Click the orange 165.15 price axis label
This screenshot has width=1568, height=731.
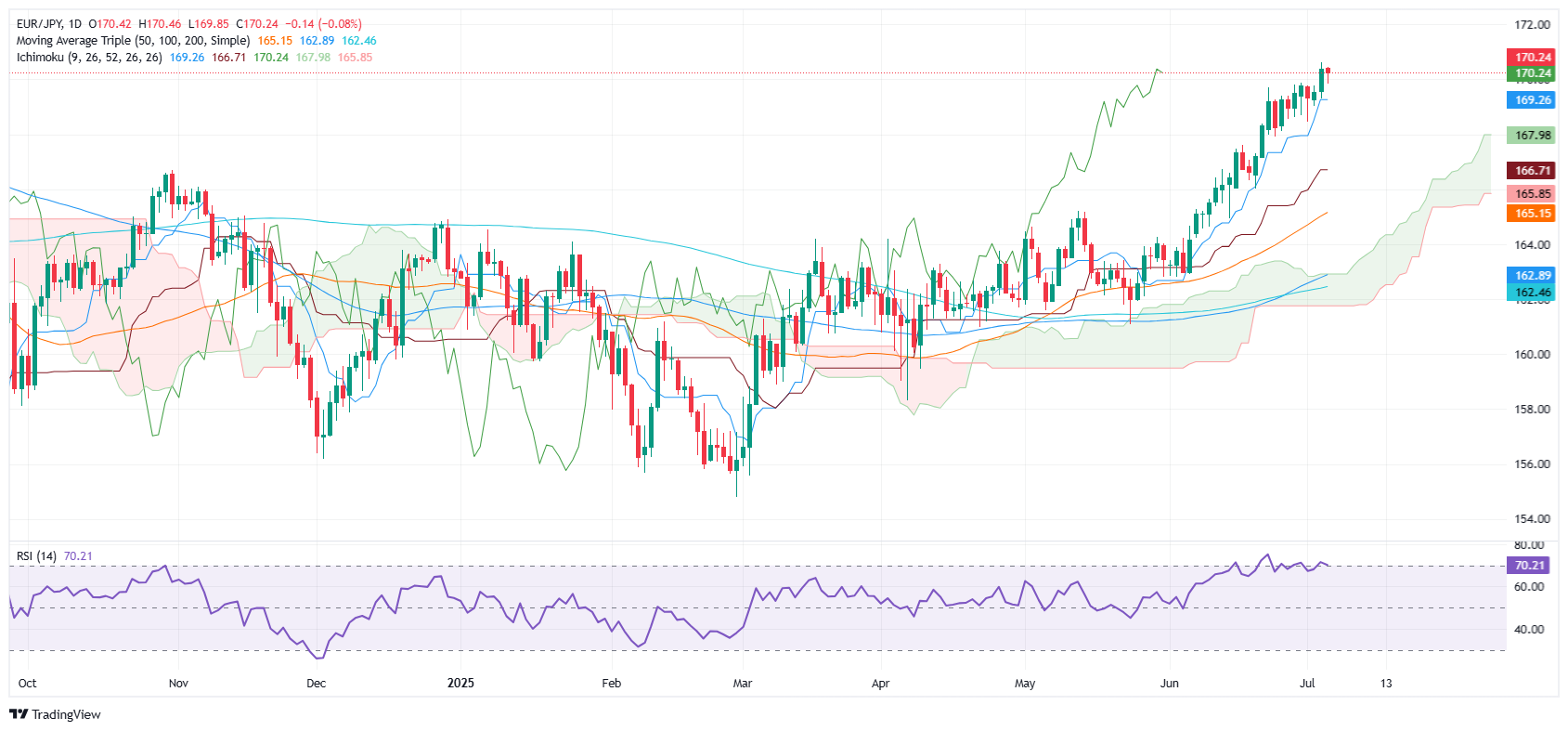pyautogui.click(x=1532, y=214)
